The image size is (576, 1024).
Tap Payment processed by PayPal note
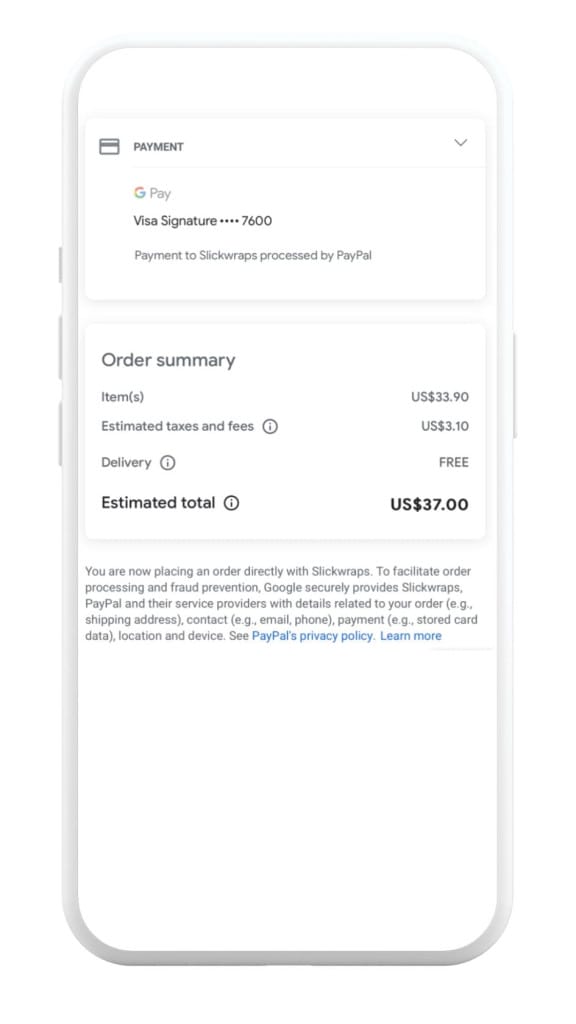[253, 255]
